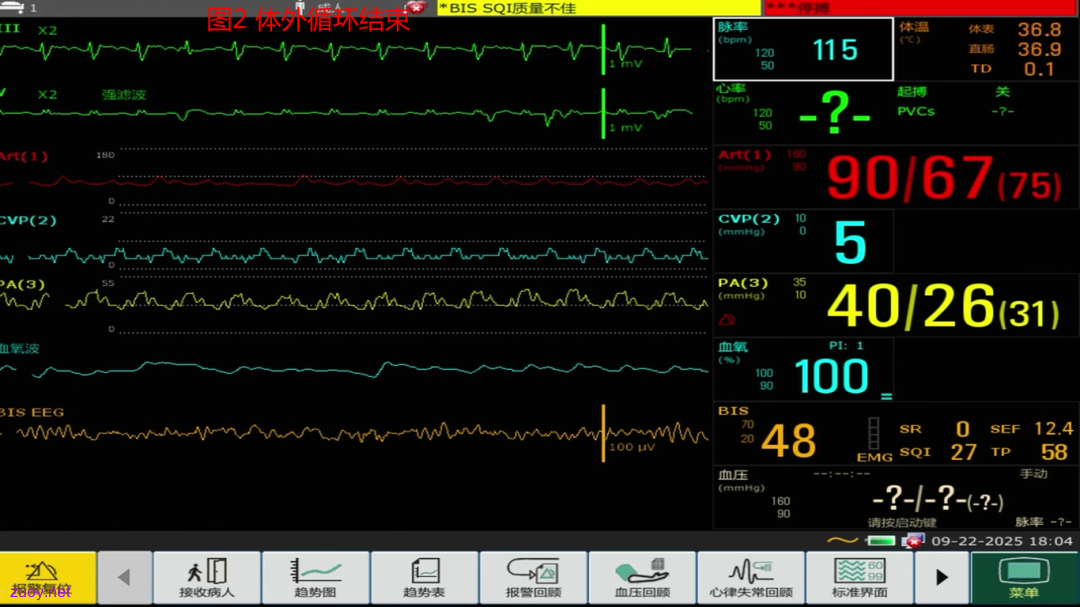Show previous quick keys with left arrow

(124, 577)
